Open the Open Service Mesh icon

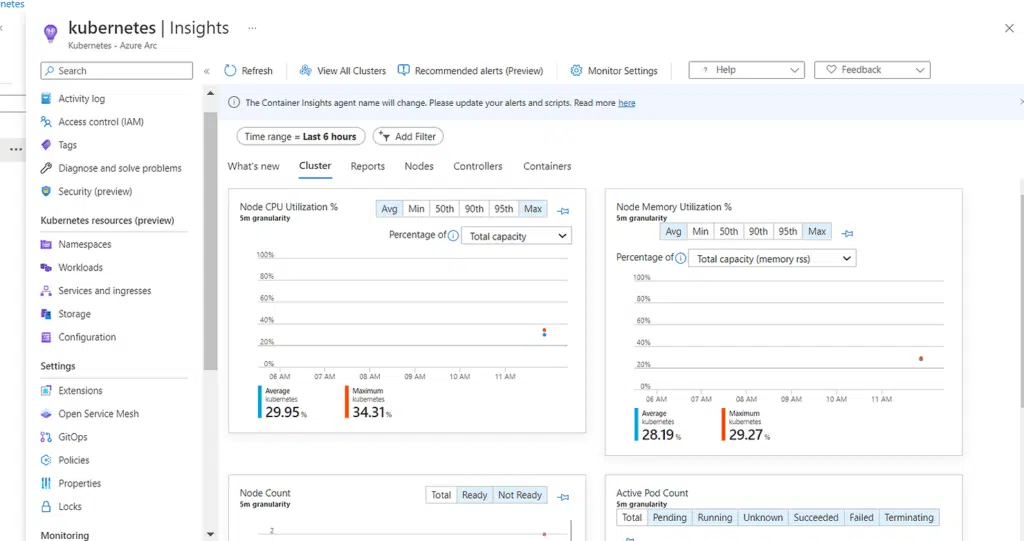(46, 414)
